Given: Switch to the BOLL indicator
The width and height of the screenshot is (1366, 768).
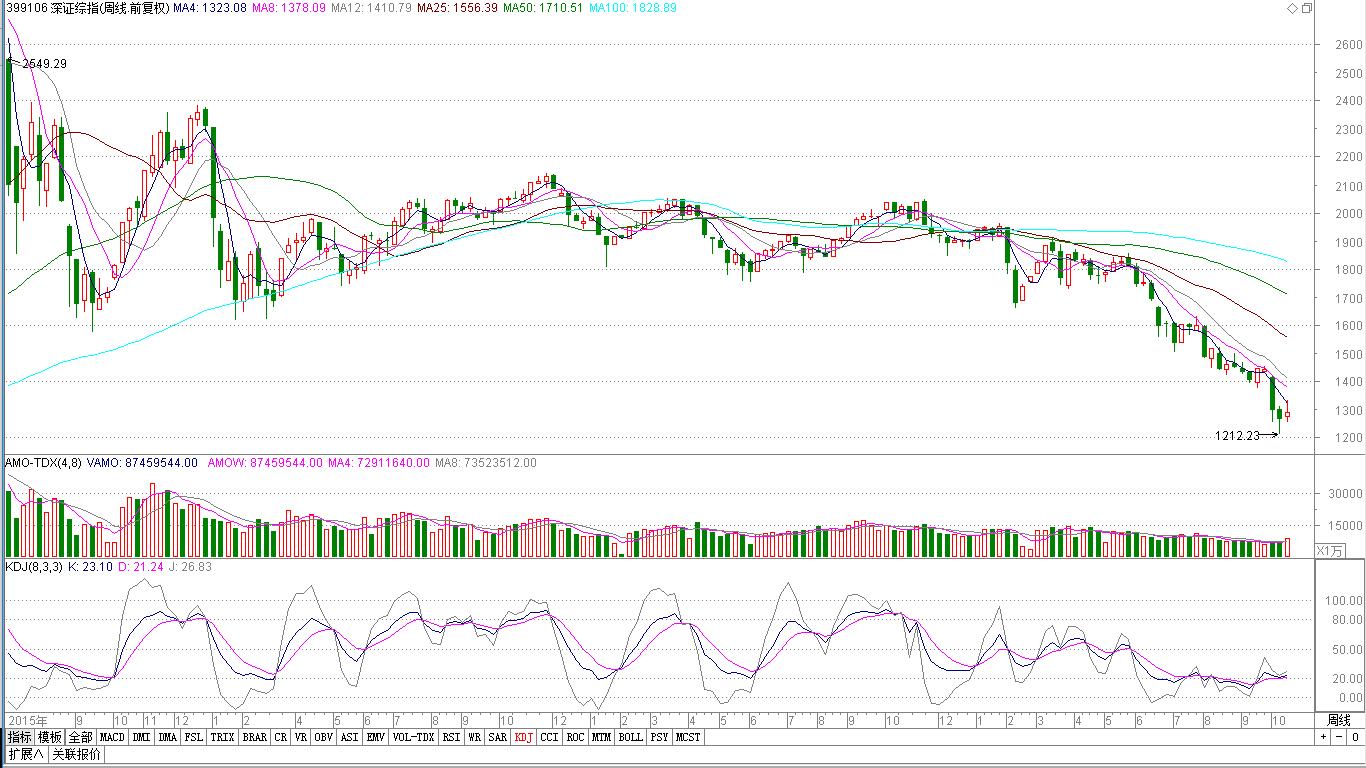Looking at the screenshot, I should [631, 737].
